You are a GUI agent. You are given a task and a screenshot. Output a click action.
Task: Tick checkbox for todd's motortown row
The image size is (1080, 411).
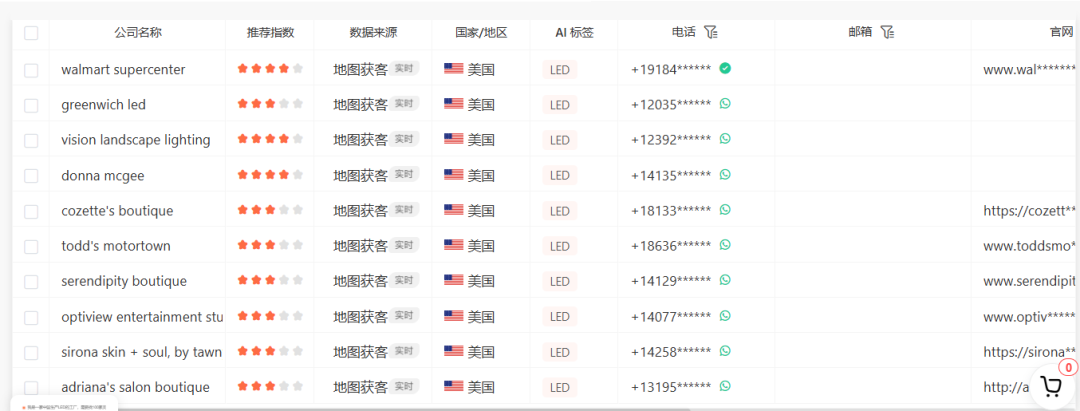(31, 246)
